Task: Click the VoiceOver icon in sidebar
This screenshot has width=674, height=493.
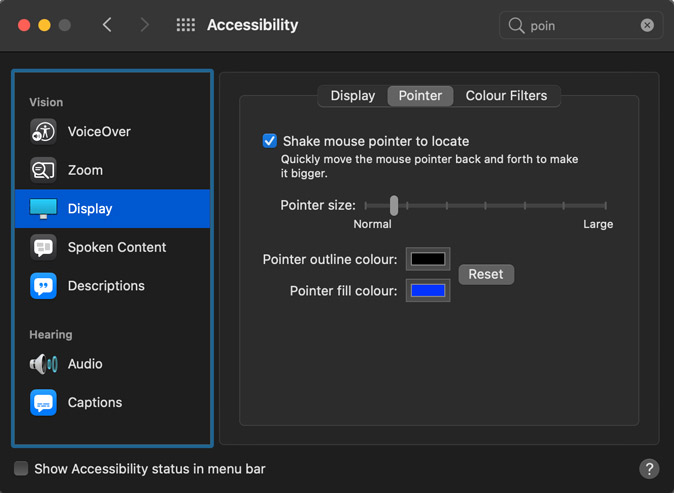Action: click(43, 132)
